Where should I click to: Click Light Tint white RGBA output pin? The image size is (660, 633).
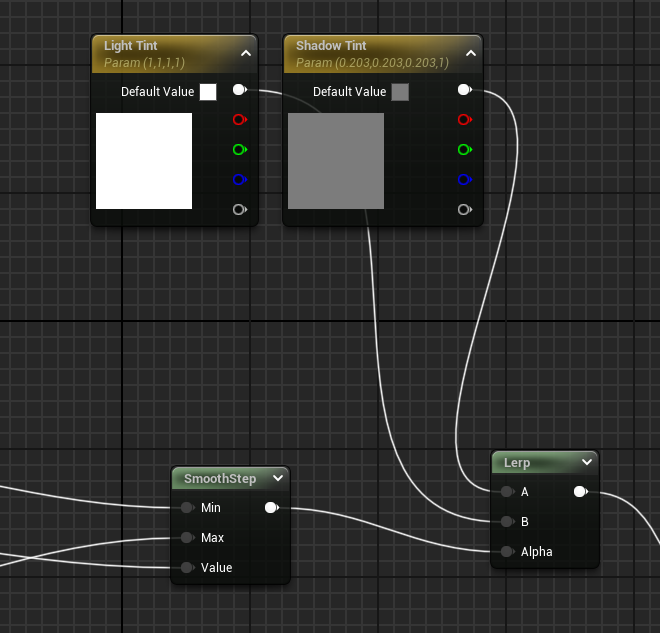tap(238, 90)
